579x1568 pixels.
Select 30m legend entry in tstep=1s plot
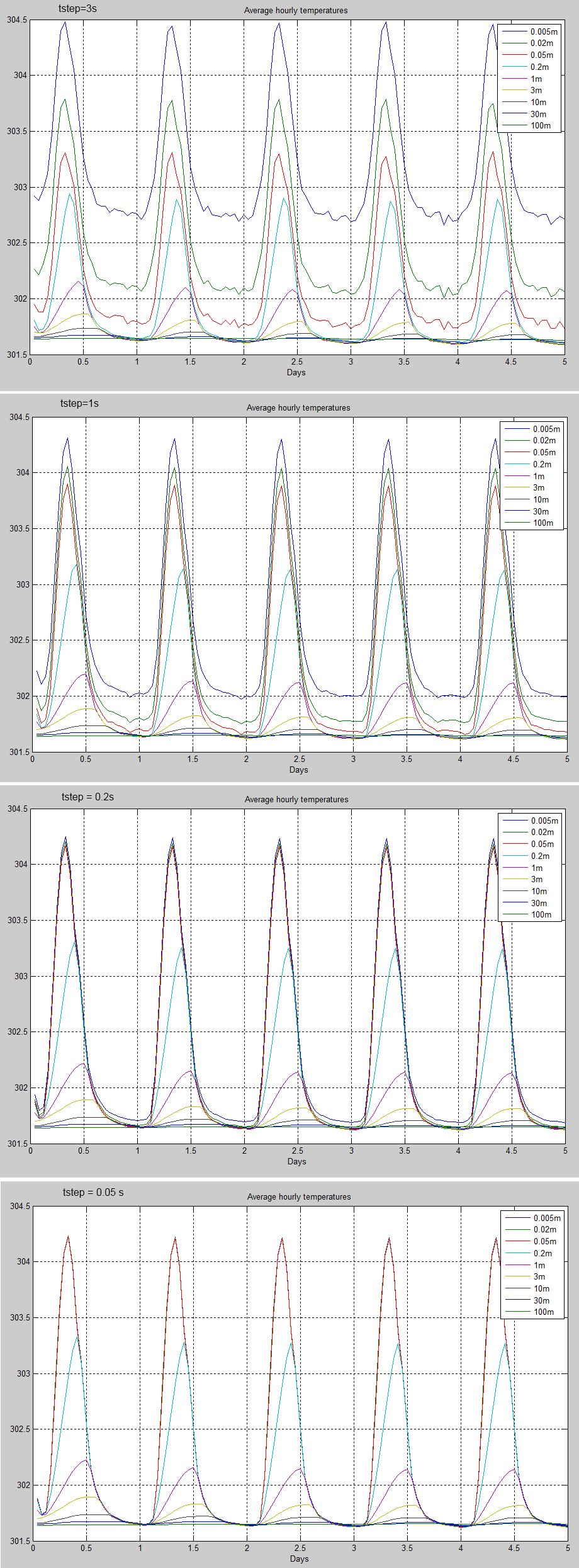point(541,511)
